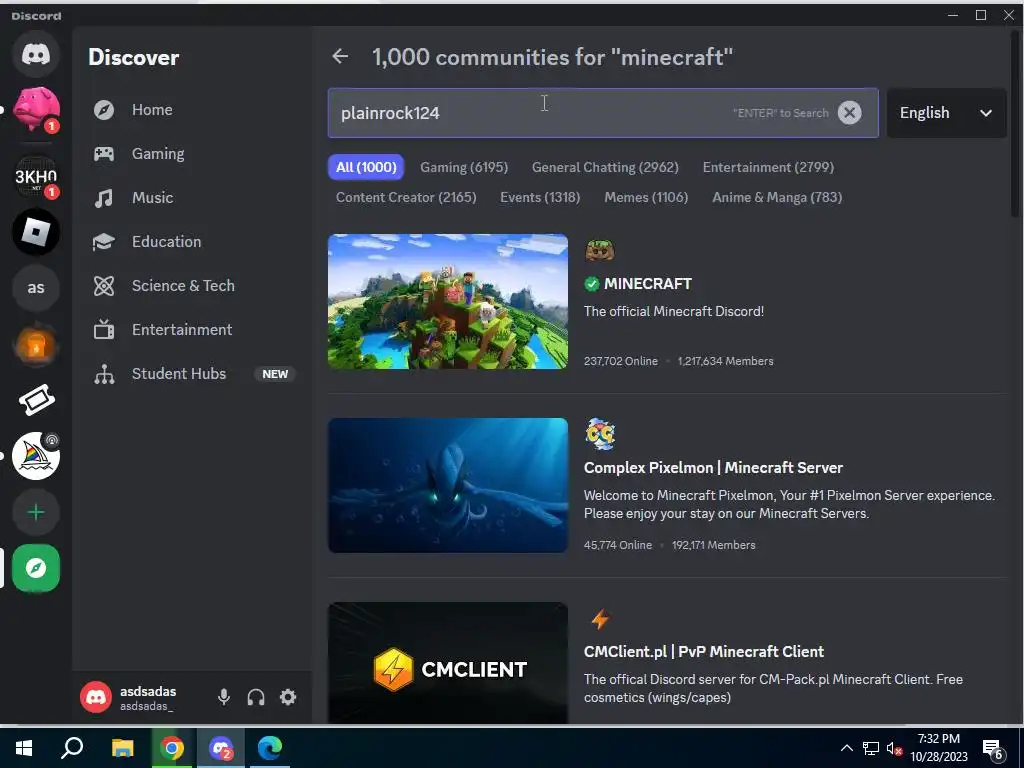Click the CMClient lightning bolt avatar
1024x768 pixels.
[x=600, y=618]
